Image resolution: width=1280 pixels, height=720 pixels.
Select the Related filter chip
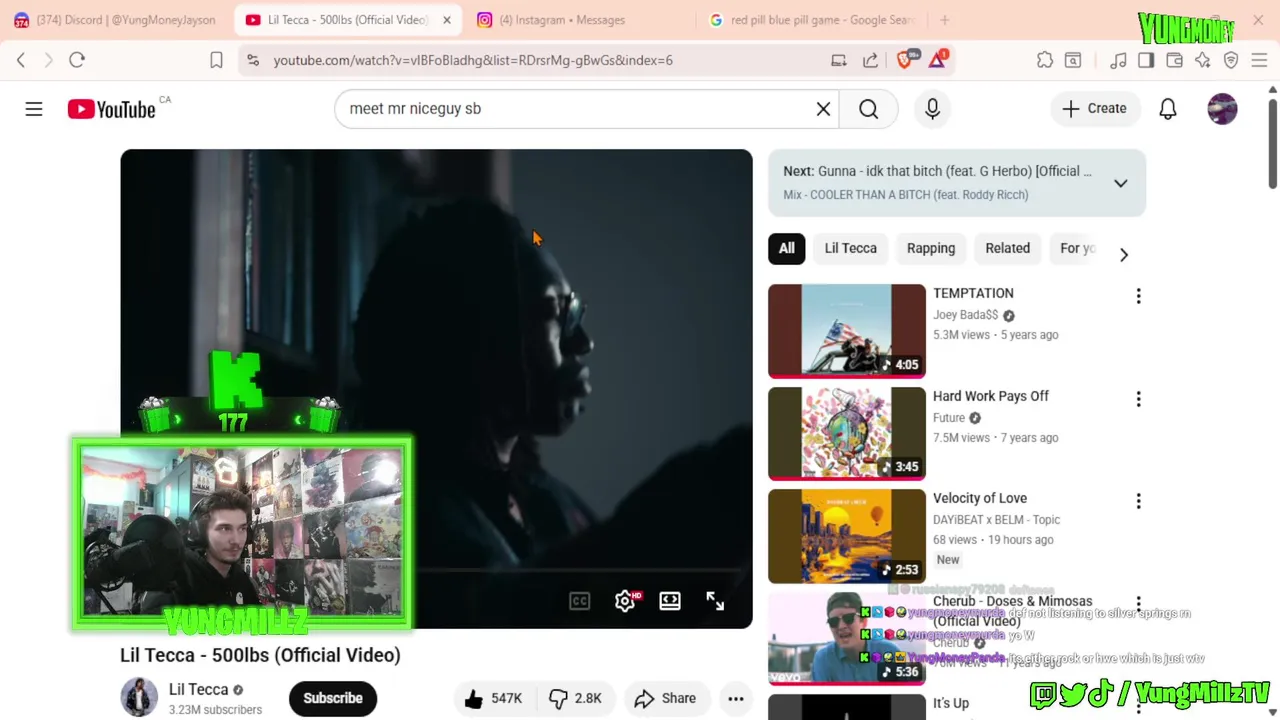[1007, 248]
